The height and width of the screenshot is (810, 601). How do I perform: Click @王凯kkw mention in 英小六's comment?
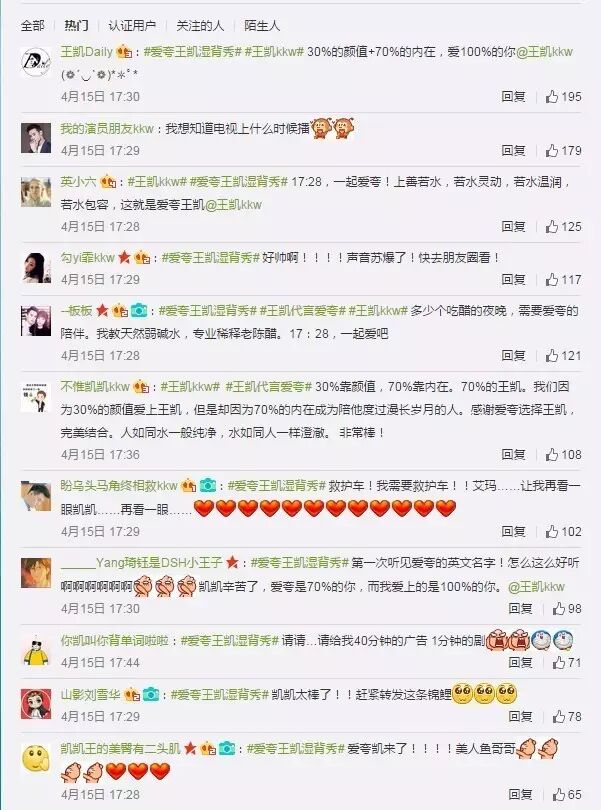click(234, 205)
